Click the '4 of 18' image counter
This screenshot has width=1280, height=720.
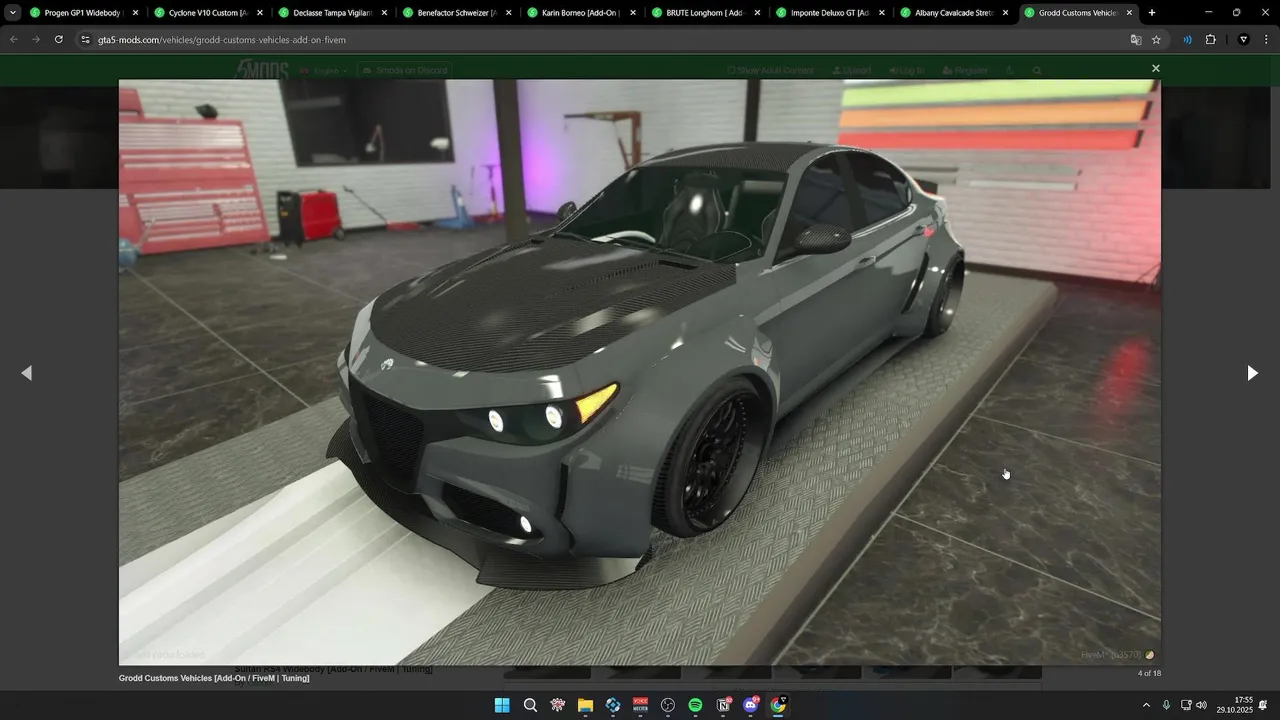(1149, 673)
